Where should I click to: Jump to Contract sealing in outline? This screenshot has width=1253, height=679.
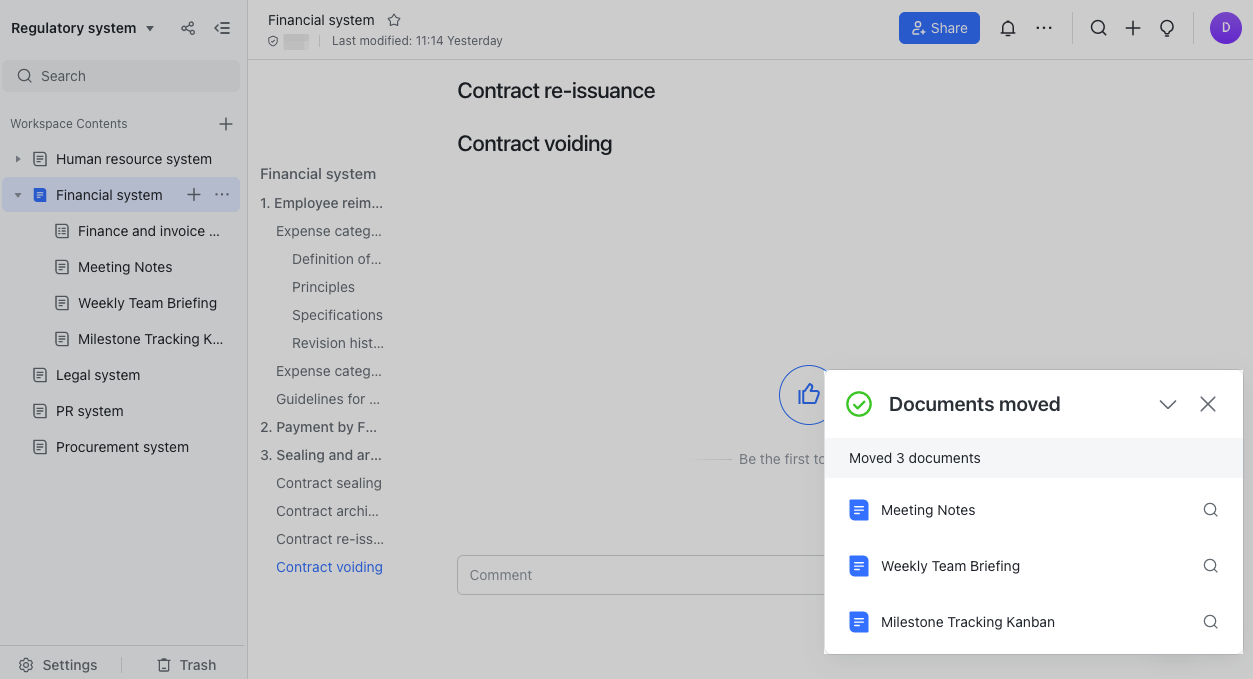click(329, 483)
